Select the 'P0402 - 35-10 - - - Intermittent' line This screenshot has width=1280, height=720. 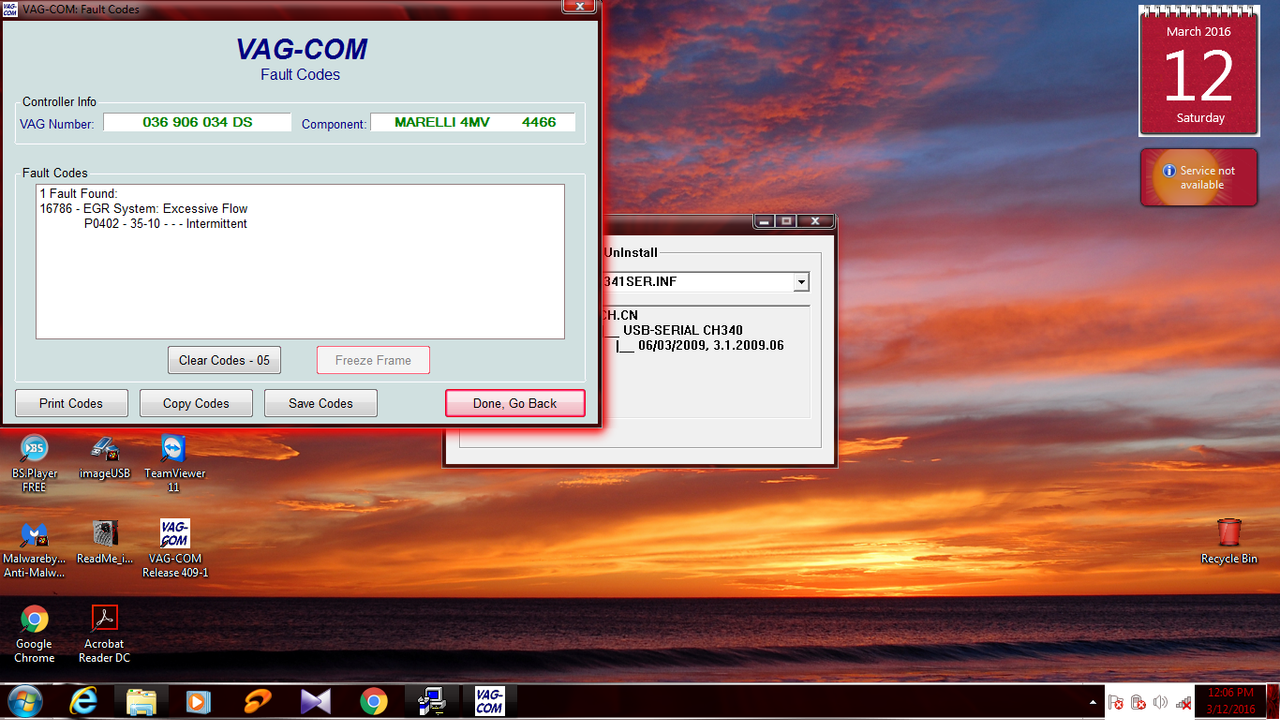(x=165, y=224)
